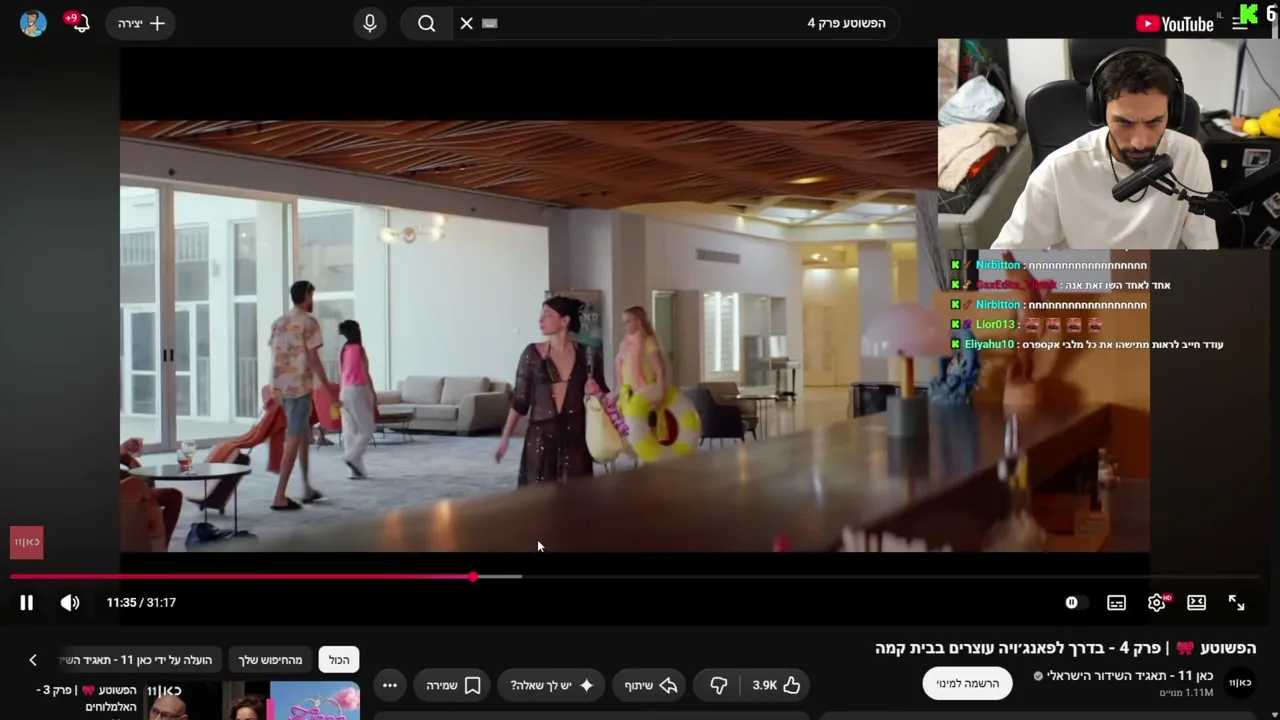
Task: Select the מהחיפוש שלך filter chip
Action: pos(270,660)
